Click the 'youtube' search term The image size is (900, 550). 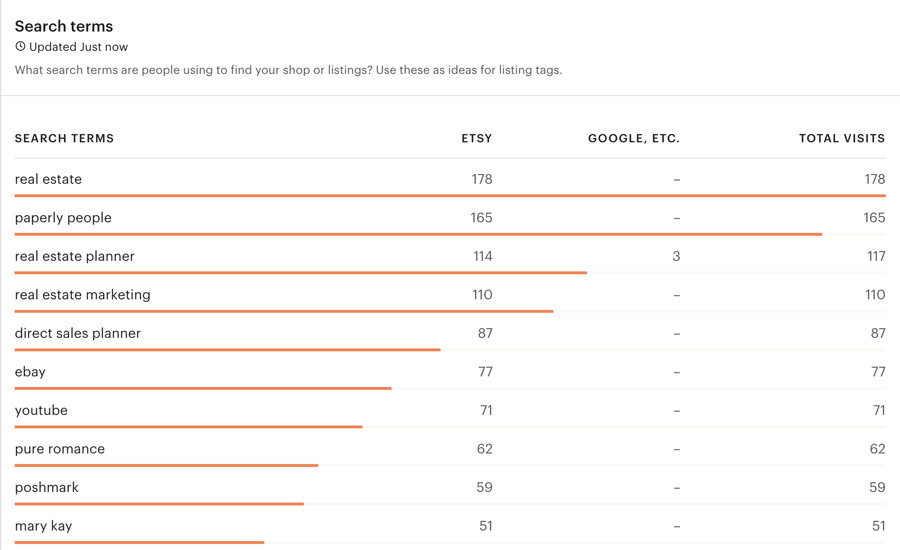(x=41, y=410)
